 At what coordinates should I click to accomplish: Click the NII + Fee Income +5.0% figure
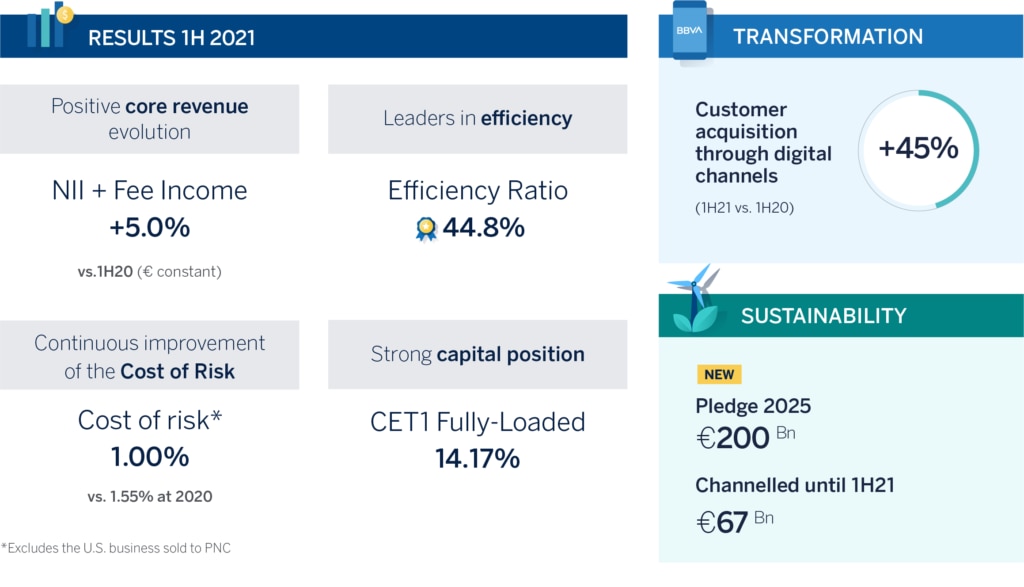click(150, 228)
